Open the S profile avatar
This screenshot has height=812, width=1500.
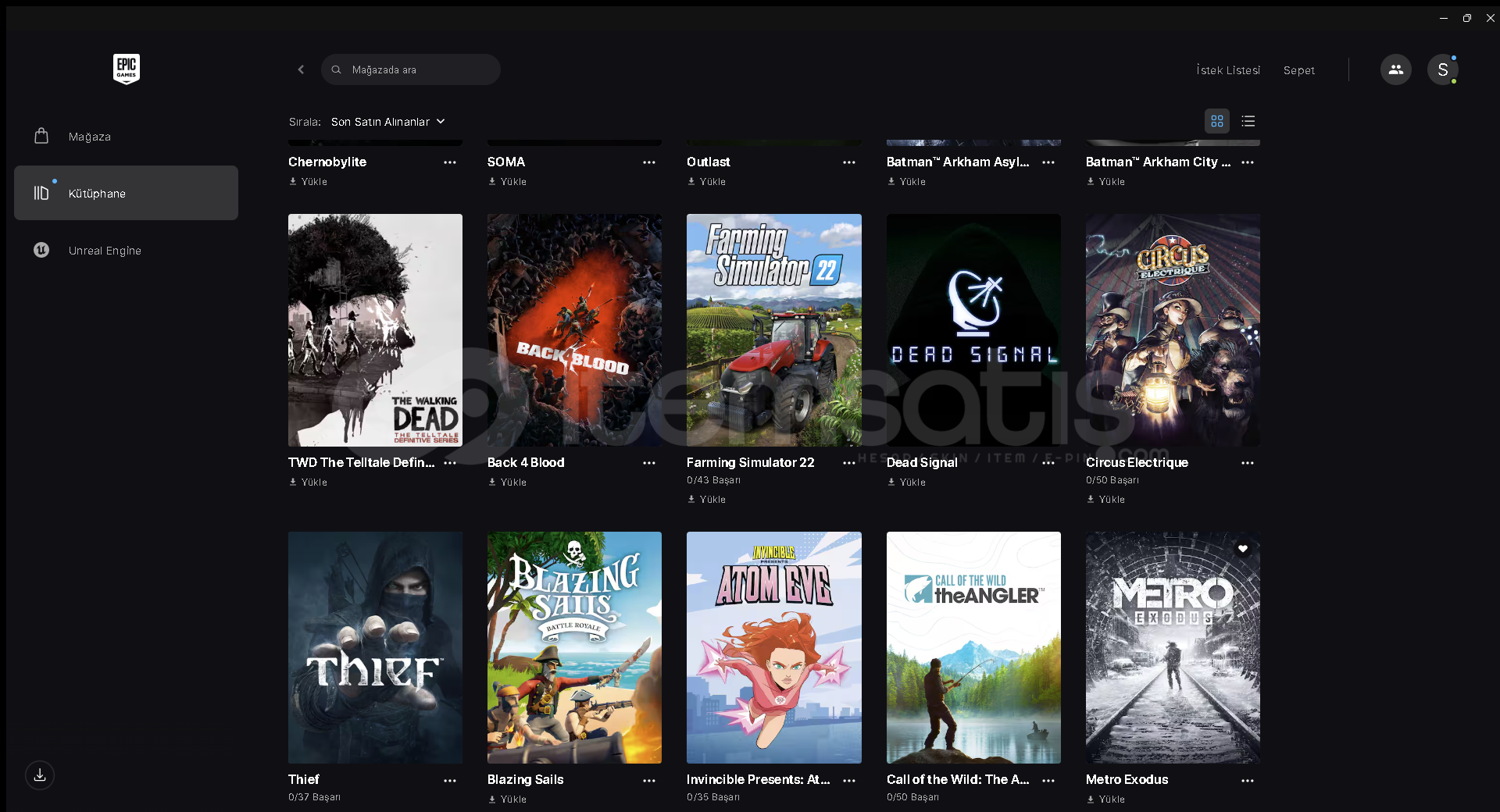click(x=1442, y=69)
